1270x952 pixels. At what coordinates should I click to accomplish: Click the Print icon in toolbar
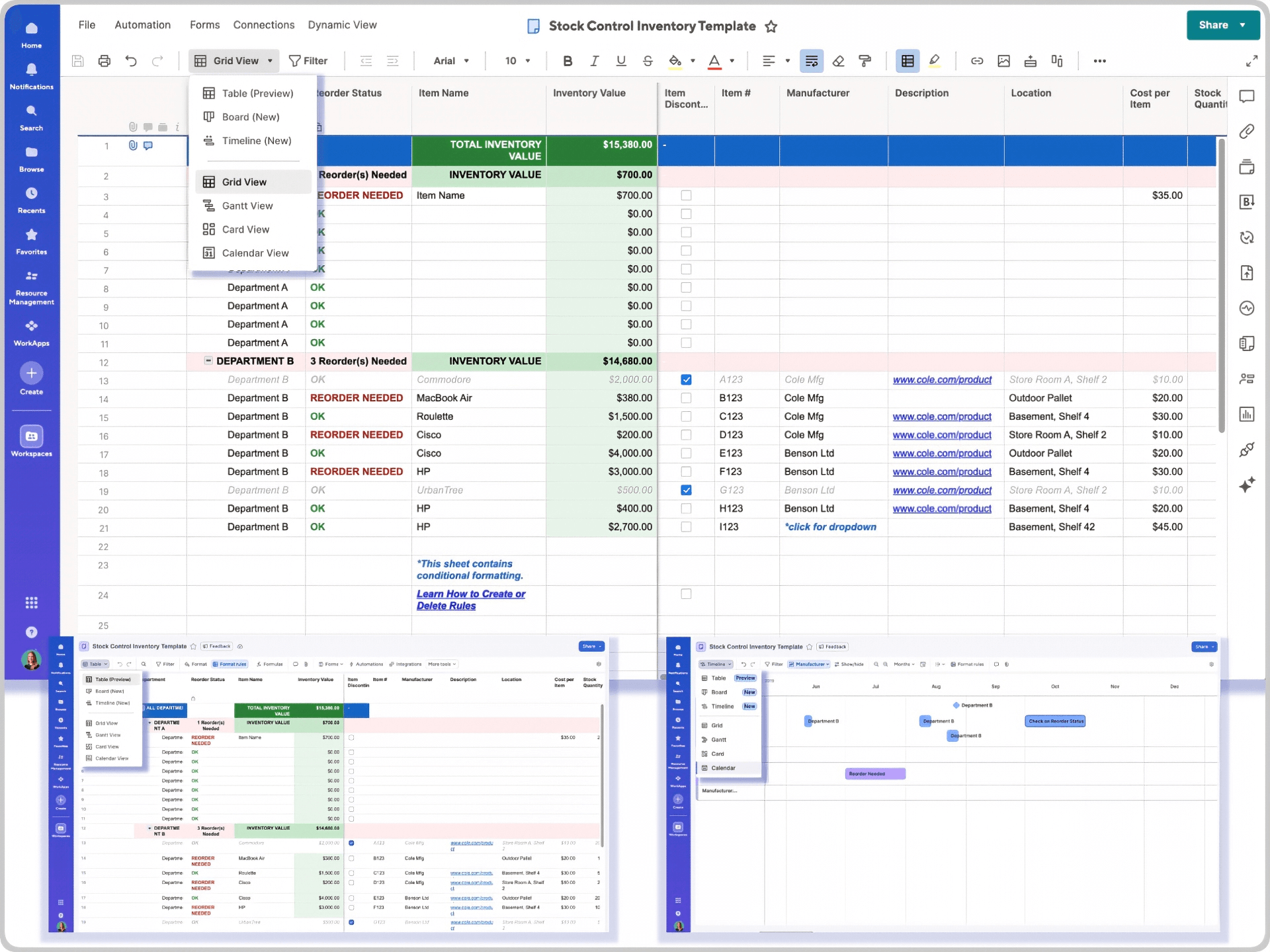point(104,61)
